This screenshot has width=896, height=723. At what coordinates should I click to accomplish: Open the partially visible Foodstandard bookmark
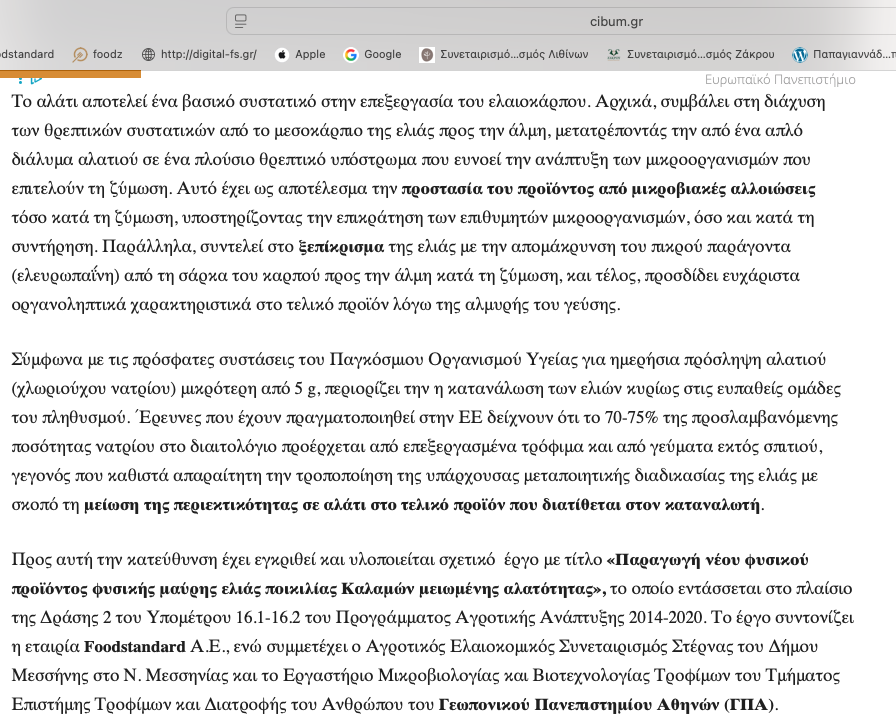tap(27, 55)
